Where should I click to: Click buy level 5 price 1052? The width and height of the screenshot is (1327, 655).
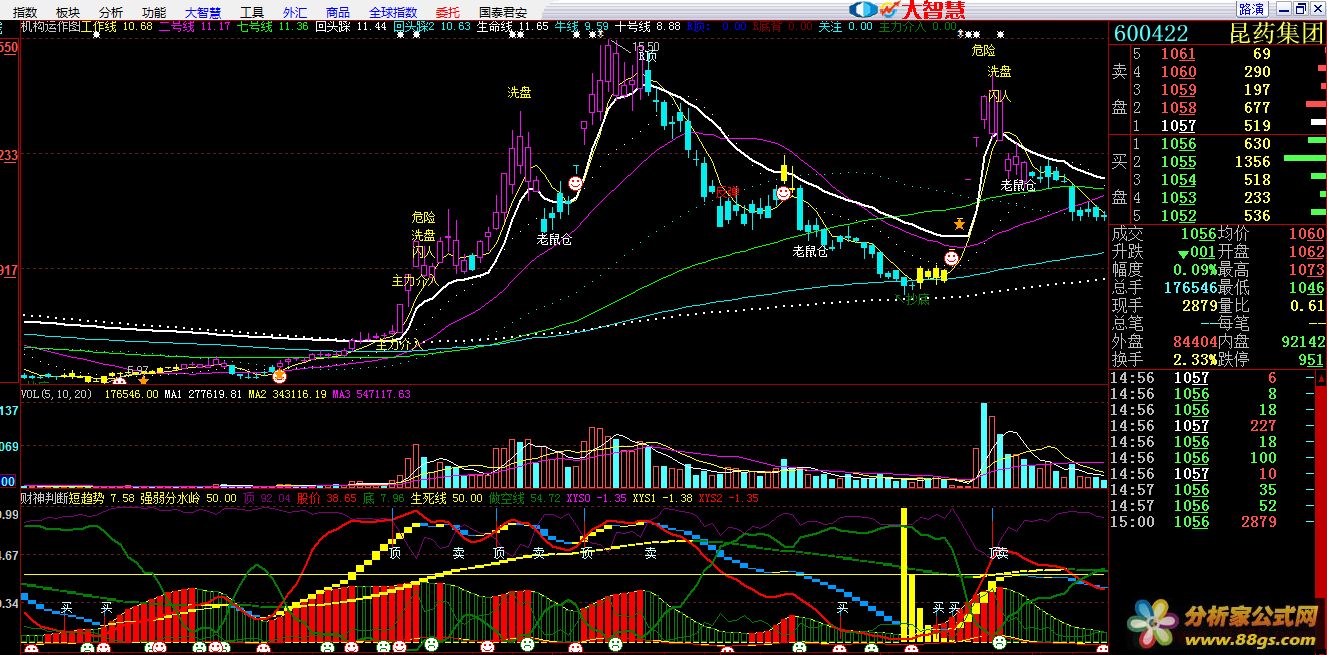point(1177,216)
